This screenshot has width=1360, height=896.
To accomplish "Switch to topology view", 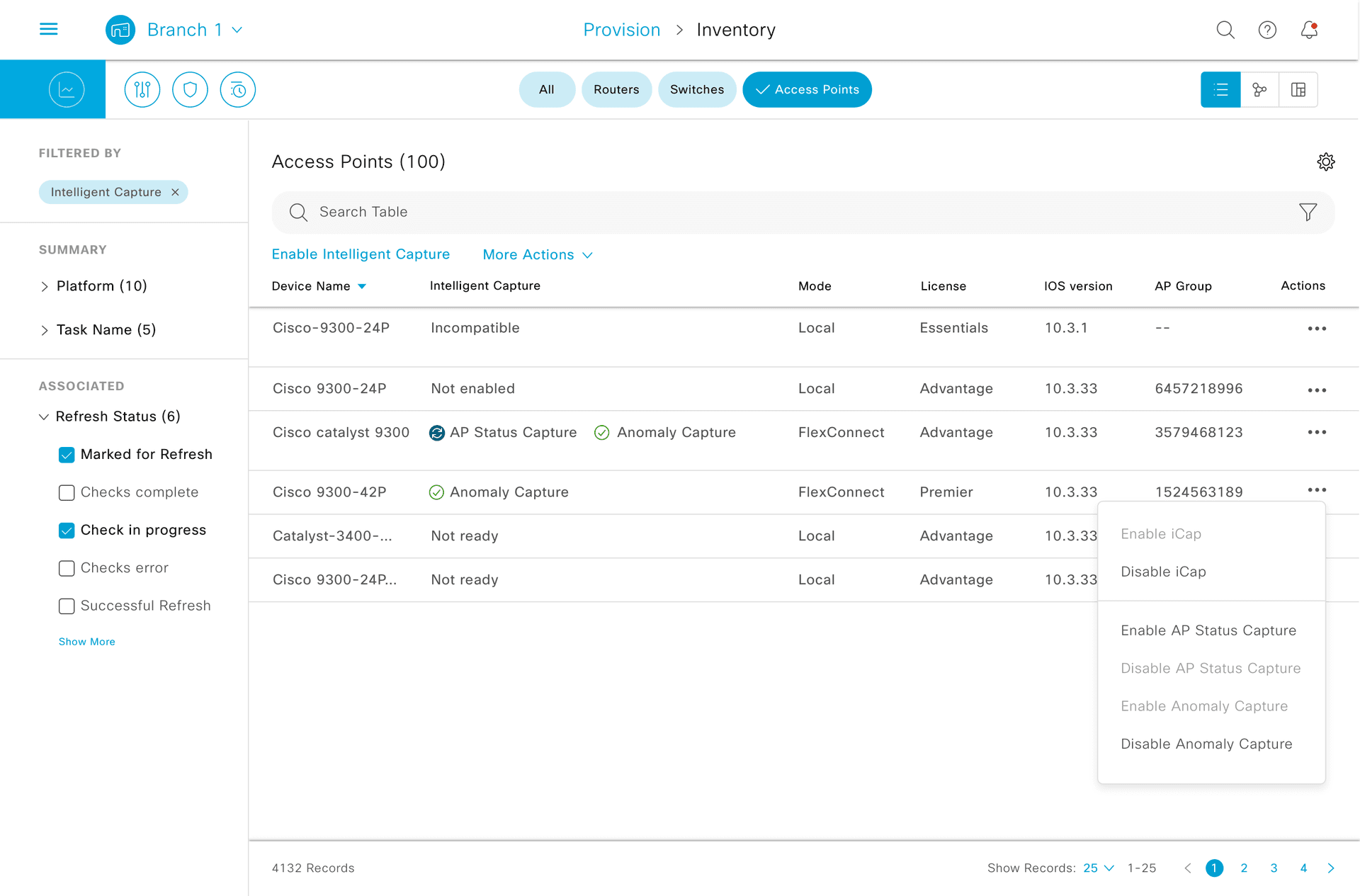I will [x=1259, y=90].
